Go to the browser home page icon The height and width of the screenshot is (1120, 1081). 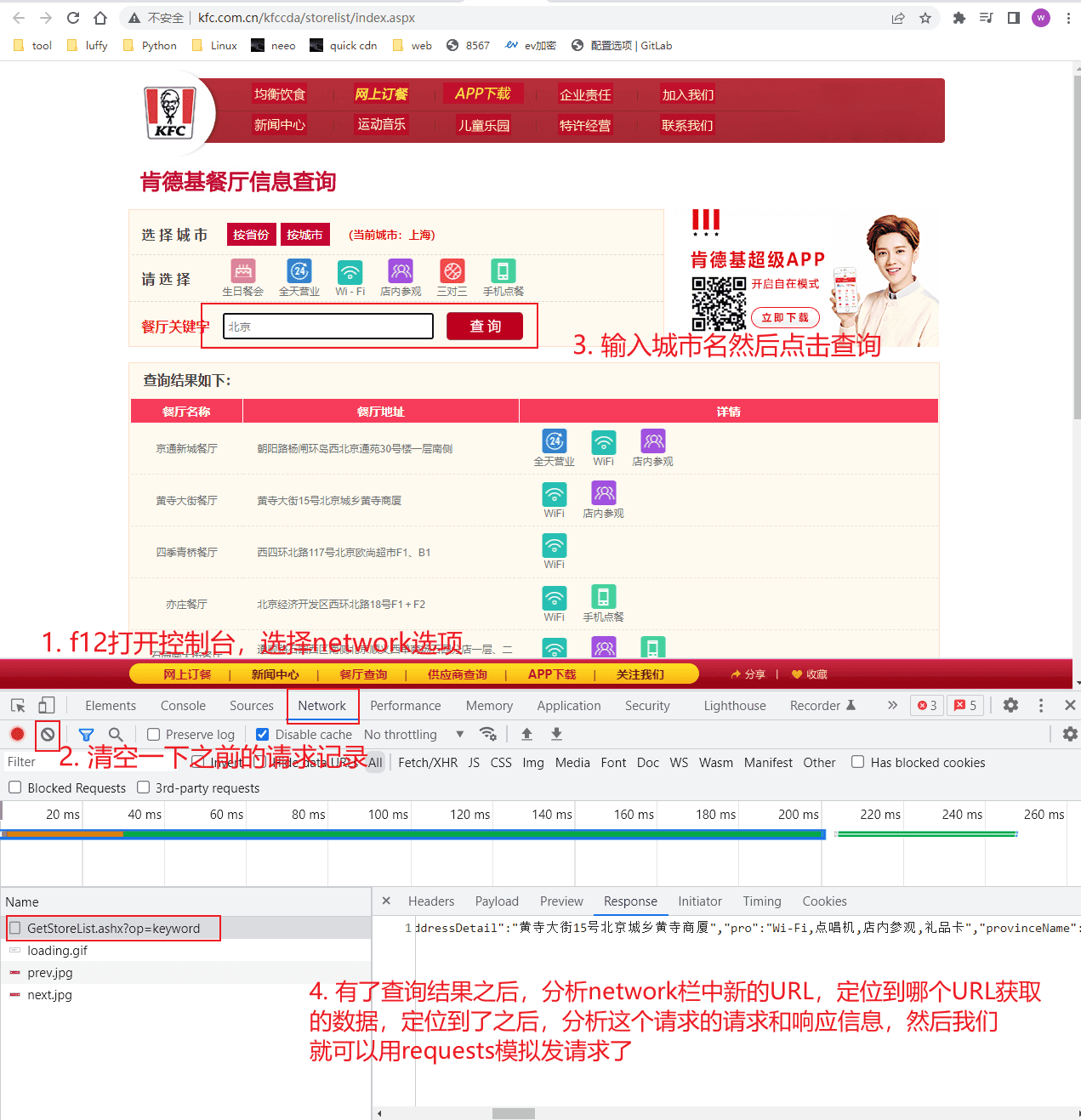(x=100, y=18)
